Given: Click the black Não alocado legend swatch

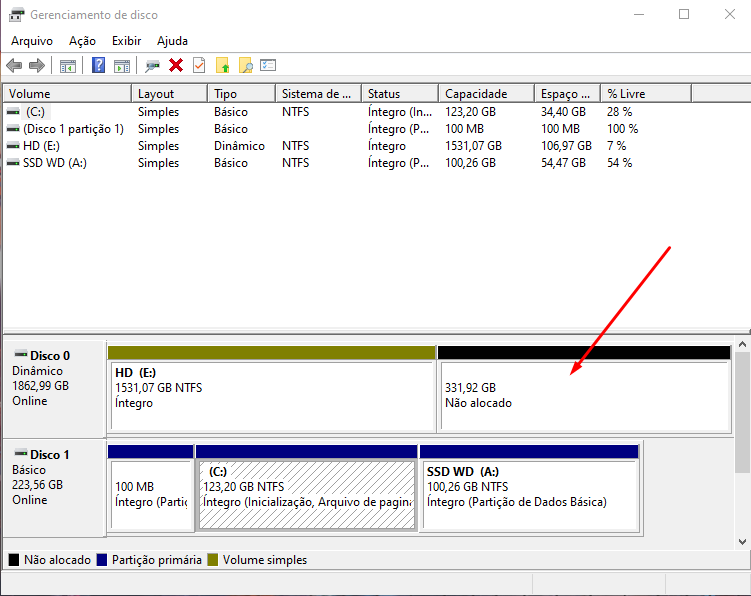Looking at the screenshot, I should tap(14, 560).
